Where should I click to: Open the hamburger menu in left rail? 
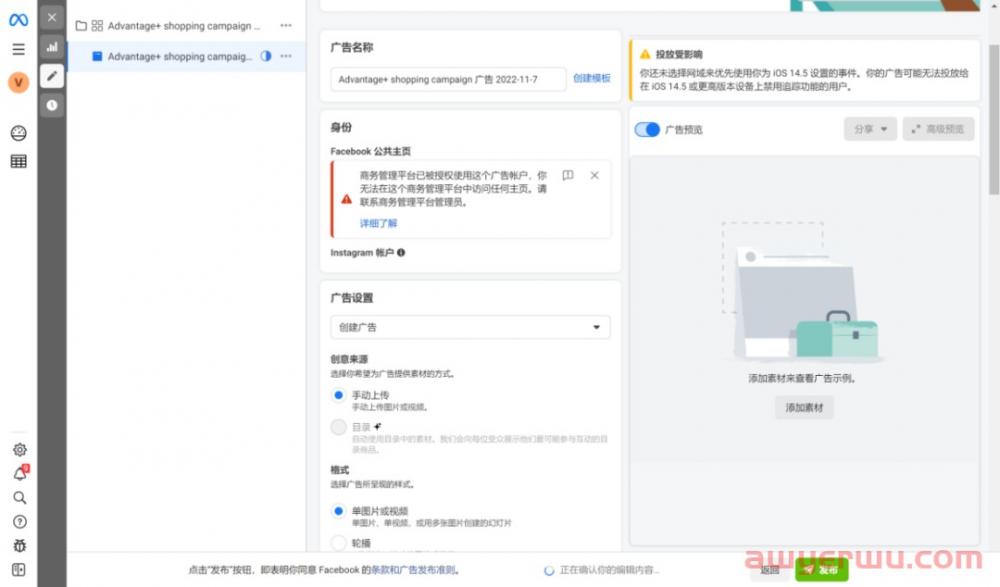click(x=18, y=49)
